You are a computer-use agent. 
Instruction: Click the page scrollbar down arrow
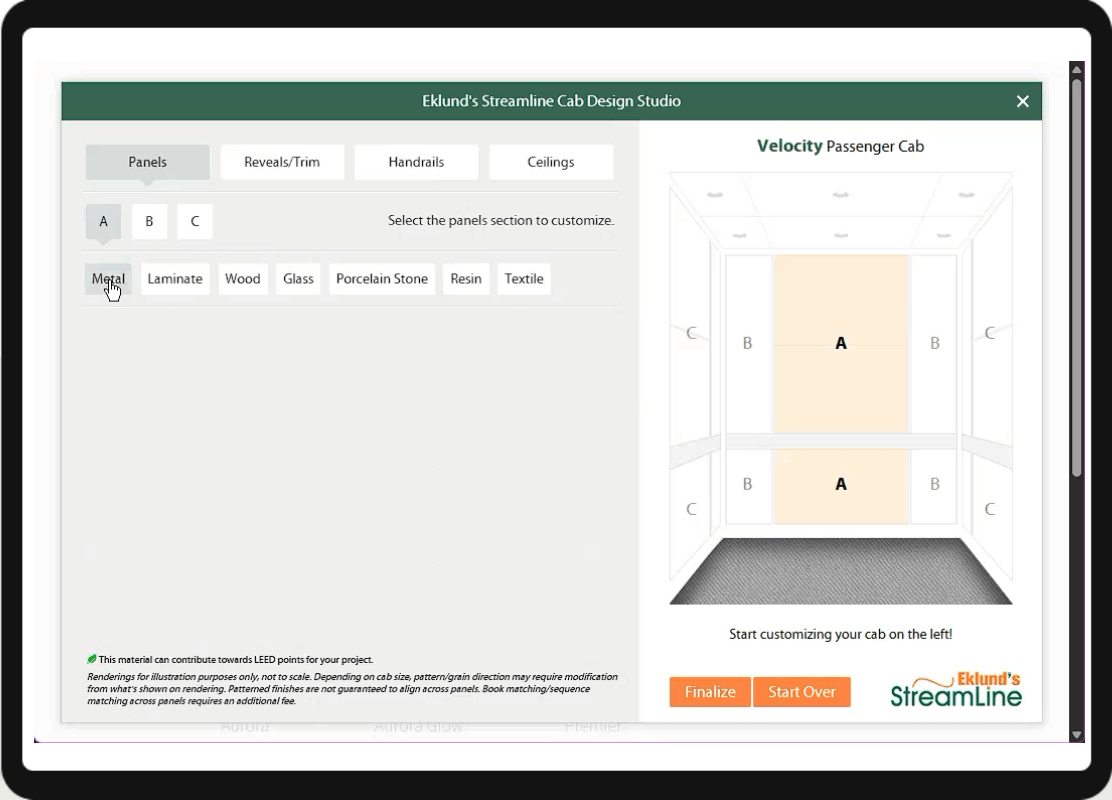[x=1077, y=735]
